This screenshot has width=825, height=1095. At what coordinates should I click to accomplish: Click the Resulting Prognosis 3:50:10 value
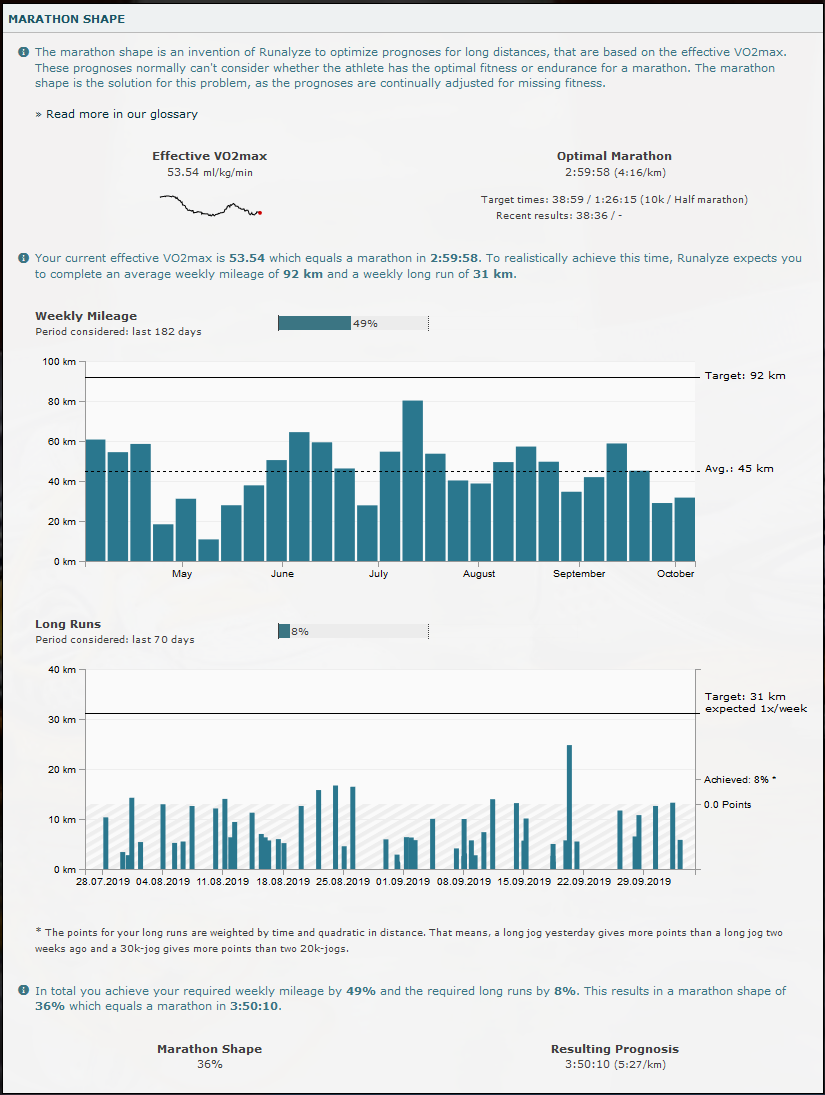click(588, 1064)
